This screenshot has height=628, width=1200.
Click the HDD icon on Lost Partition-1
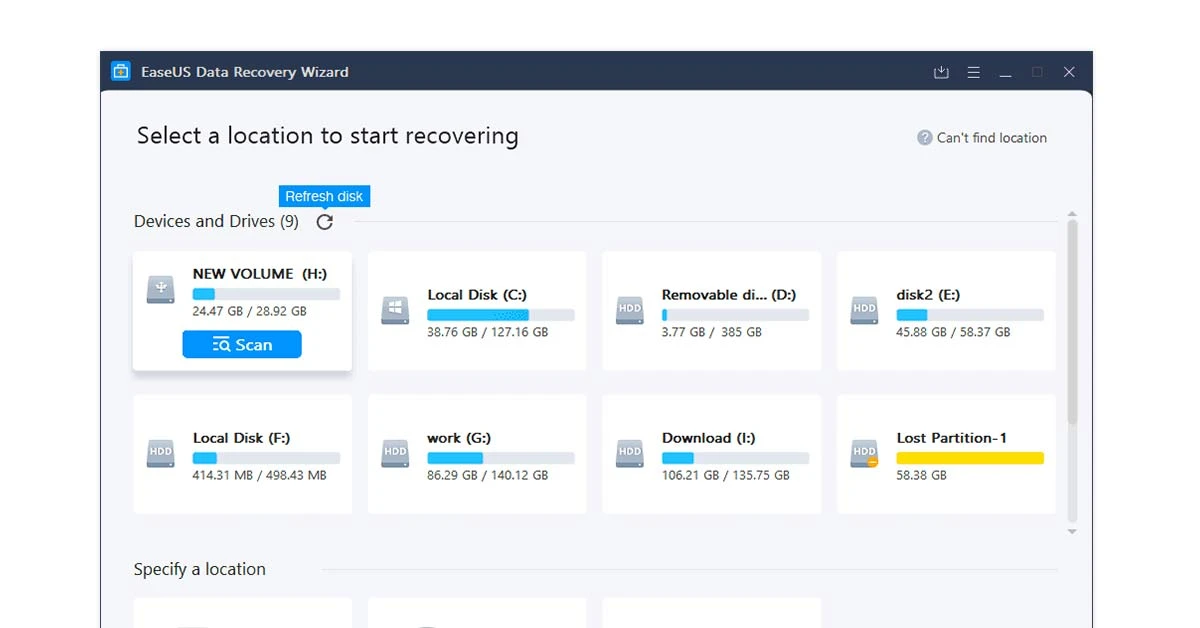point(863,453)
